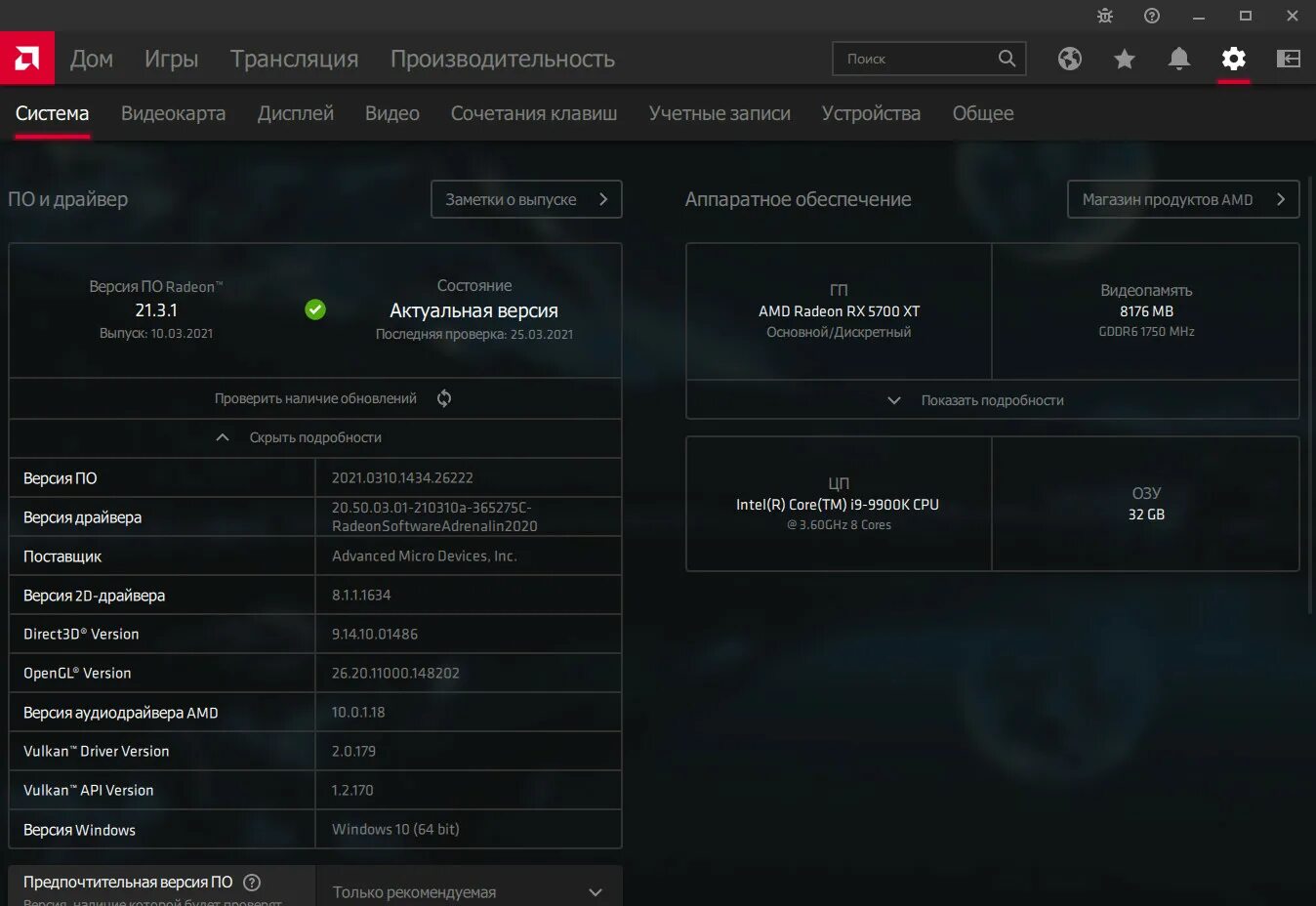
Task: Switch to the Общее tab
Action: click(x=983, y=113)
